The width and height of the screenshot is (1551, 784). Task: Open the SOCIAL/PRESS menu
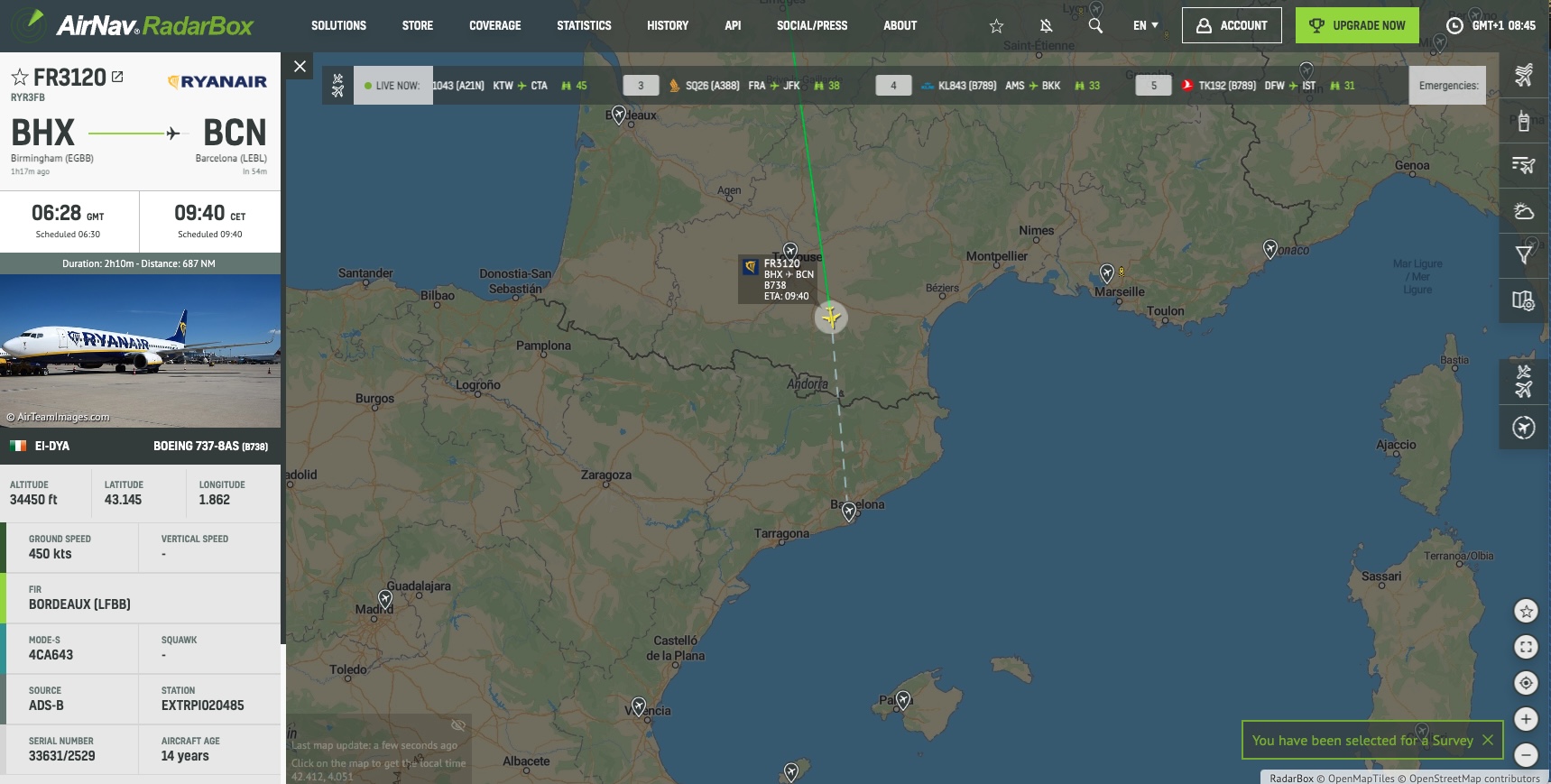pos(812,25)
